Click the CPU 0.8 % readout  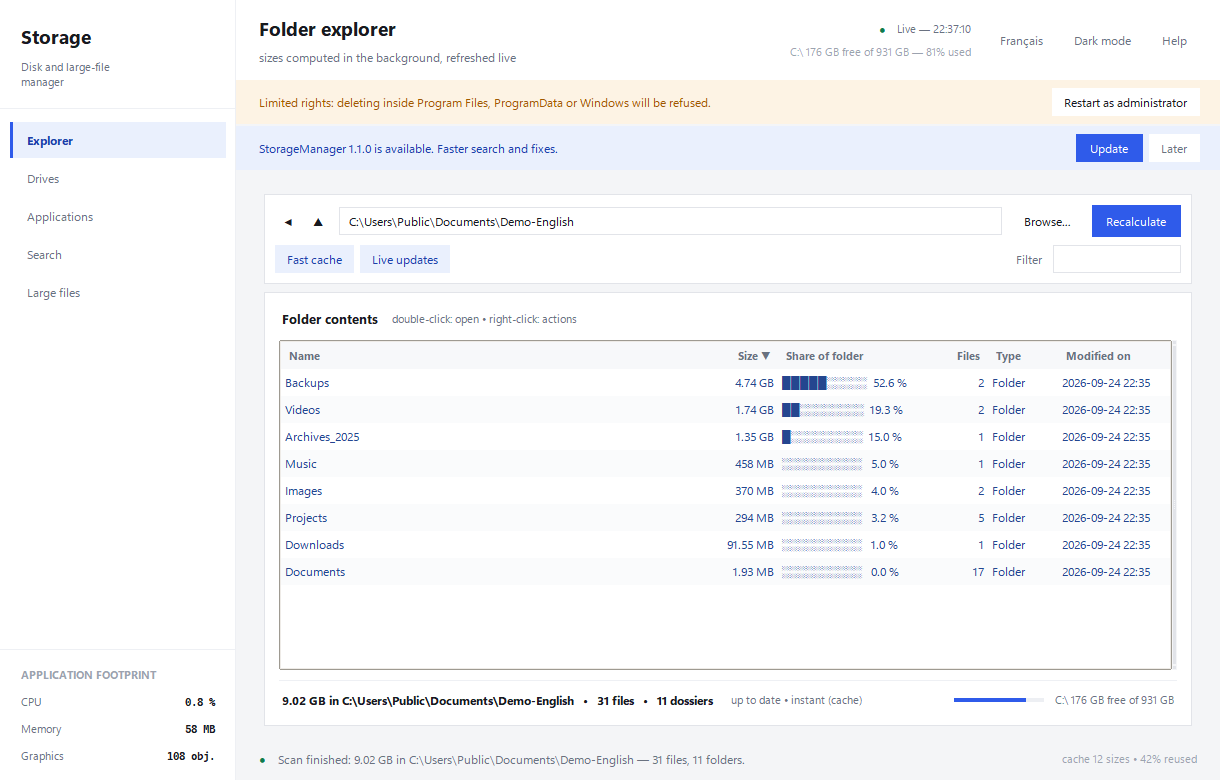point(118,702)
